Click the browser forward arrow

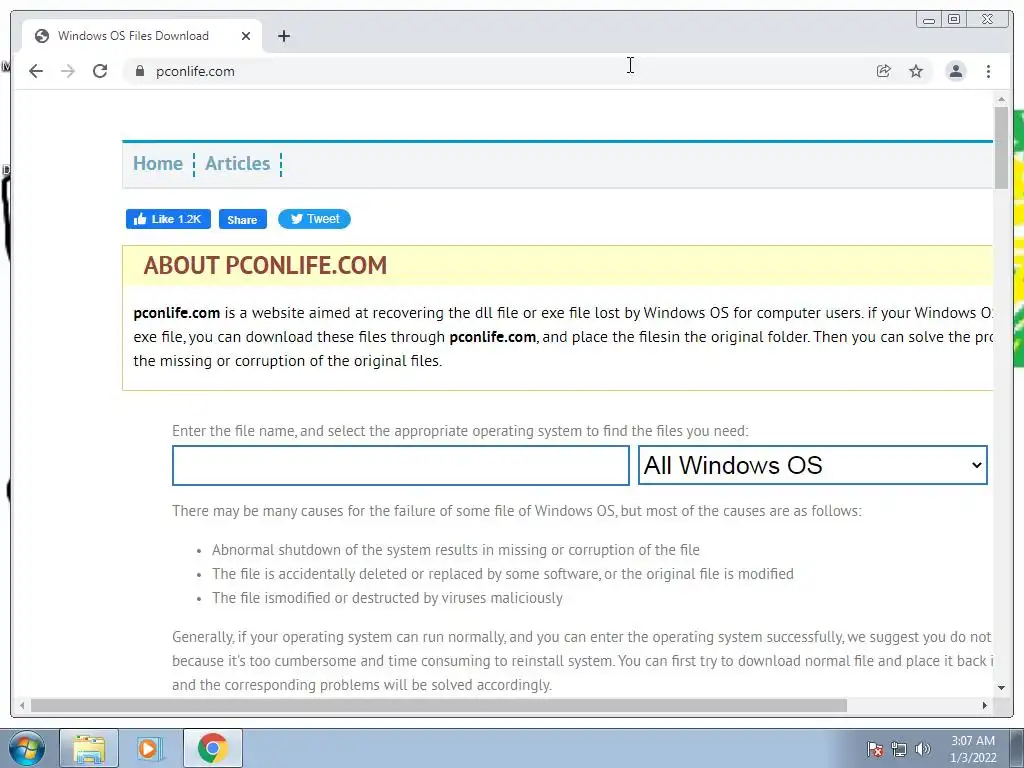68,71
